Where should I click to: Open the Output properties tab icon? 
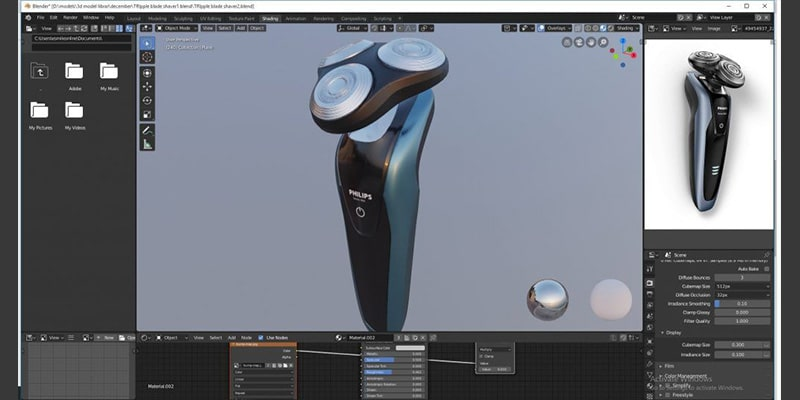[649, 294]
